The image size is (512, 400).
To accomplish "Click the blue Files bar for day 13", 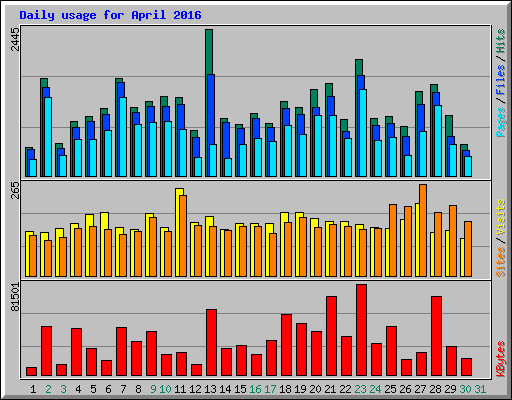I will click(211, 109).
